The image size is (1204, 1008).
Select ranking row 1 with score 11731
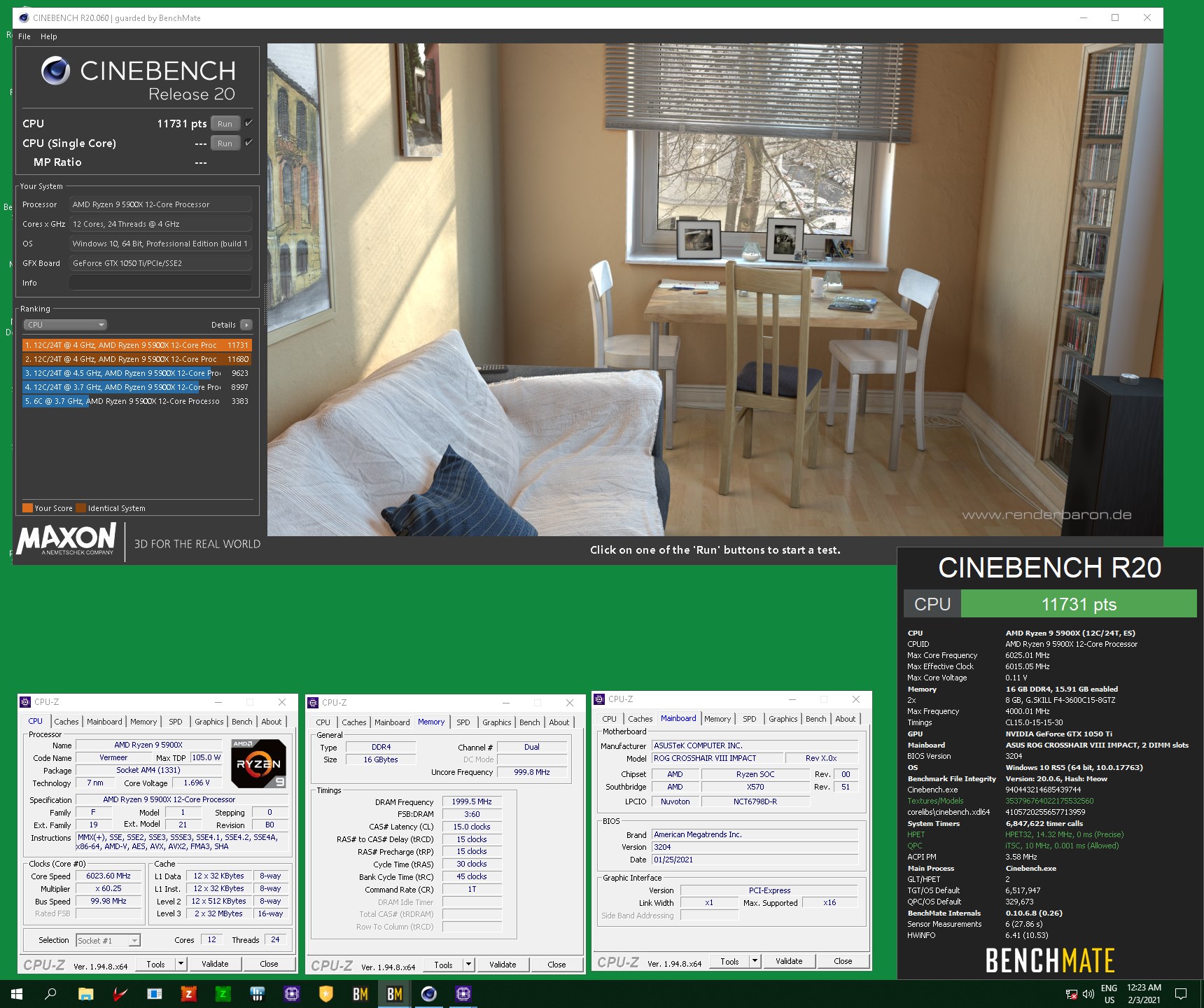point(136,345)
